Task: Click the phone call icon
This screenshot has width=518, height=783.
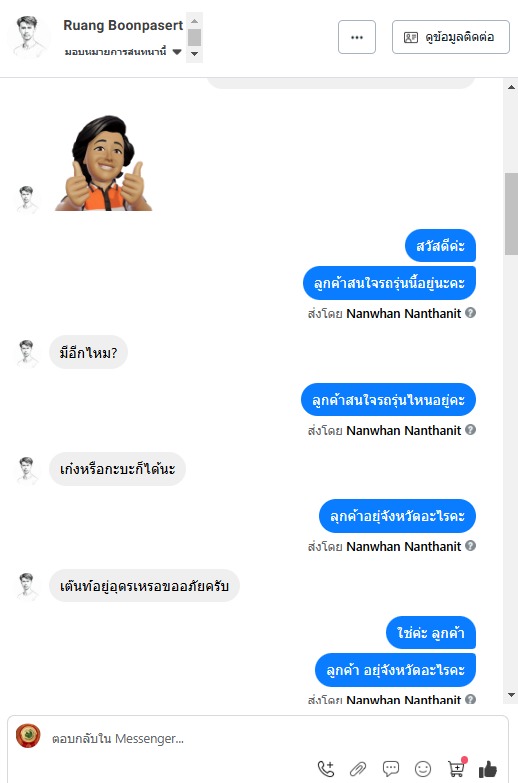Action: pyautogui.click(x=326, y=769)
